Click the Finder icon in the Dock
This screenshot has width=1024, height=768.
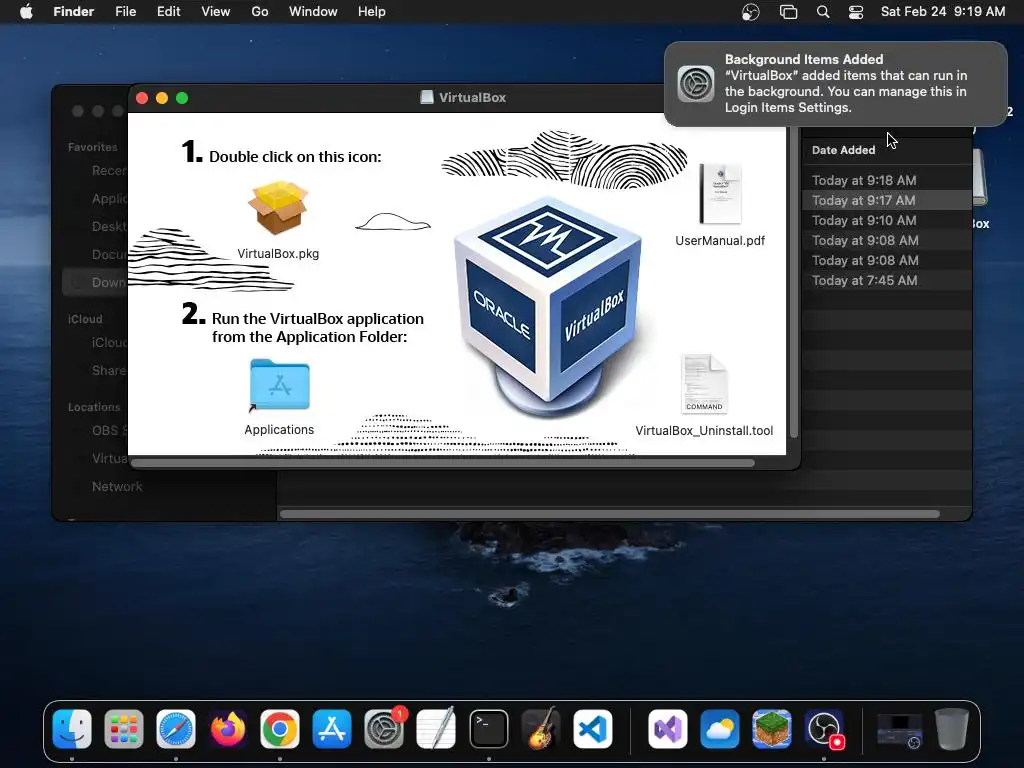[x=72, y=729]
